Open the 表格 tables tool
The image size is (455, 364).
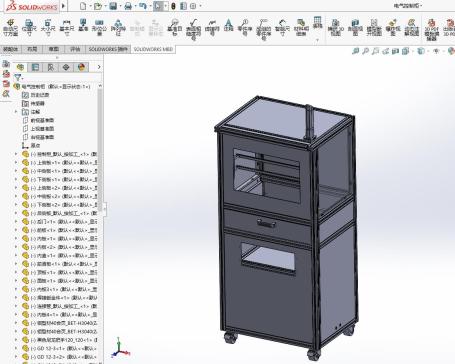[318, 23]
